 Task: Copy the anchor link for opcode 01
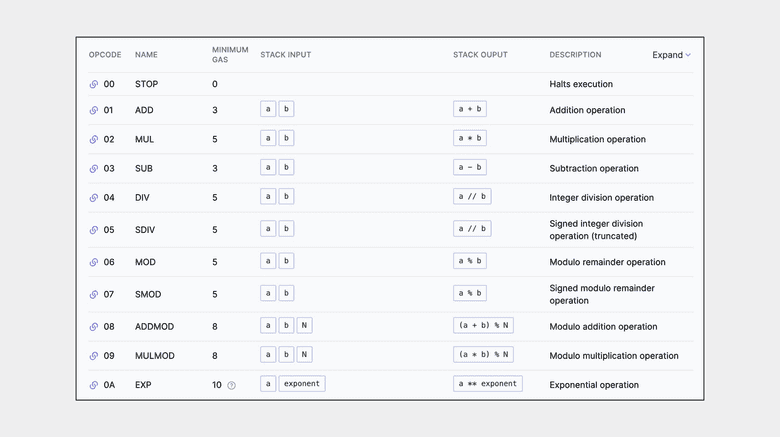coord(94,110)
